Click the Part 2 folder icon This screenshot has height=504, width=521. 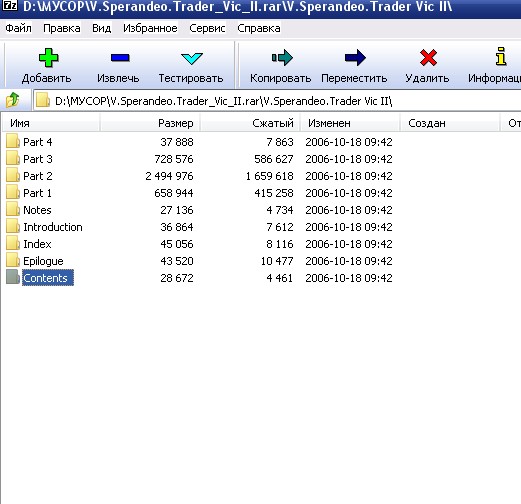coord(13,175)
